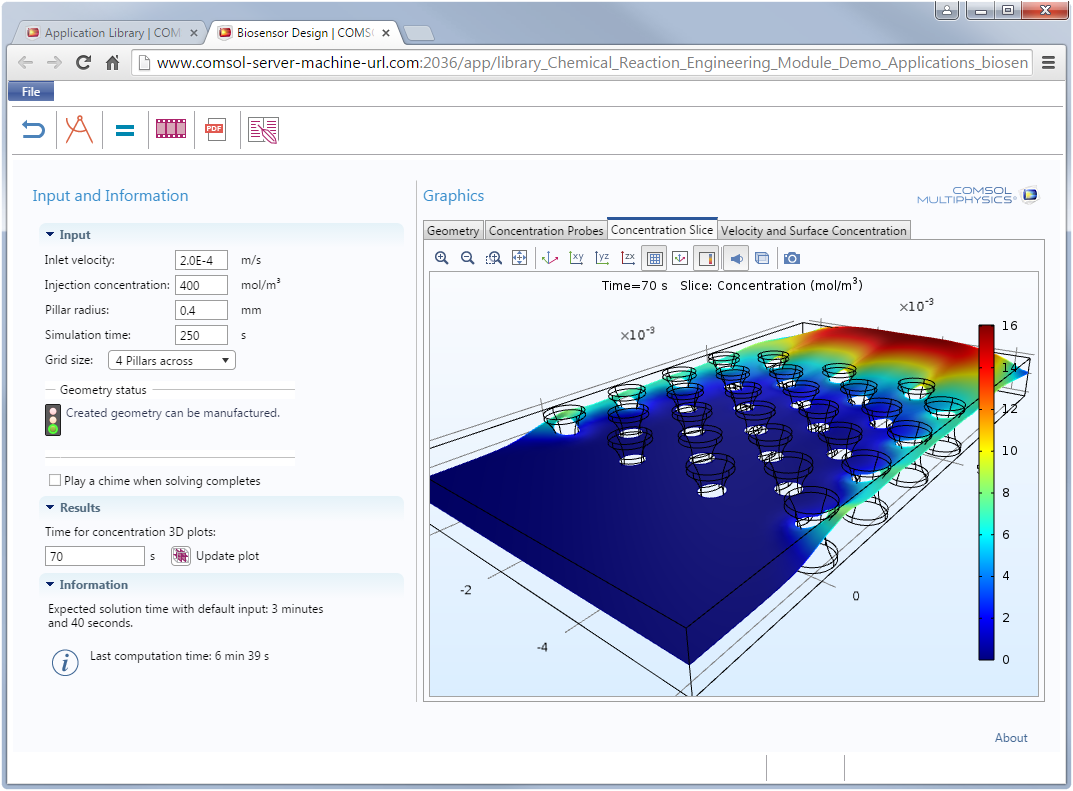Viewport: 1073px width, 791px height.
Task: Click the Inlet velocity input field
Action: pos(201,260)
